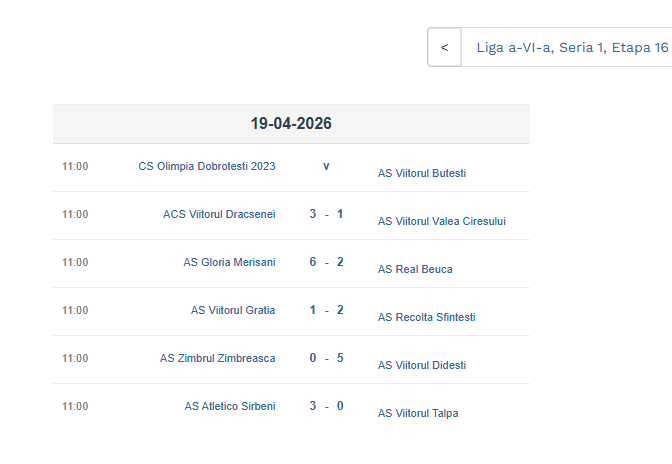Screen dimensions: 672x464
Task: Open CS Olimpia Dobrotesti 2023 team page
Action: coord(207,166)
